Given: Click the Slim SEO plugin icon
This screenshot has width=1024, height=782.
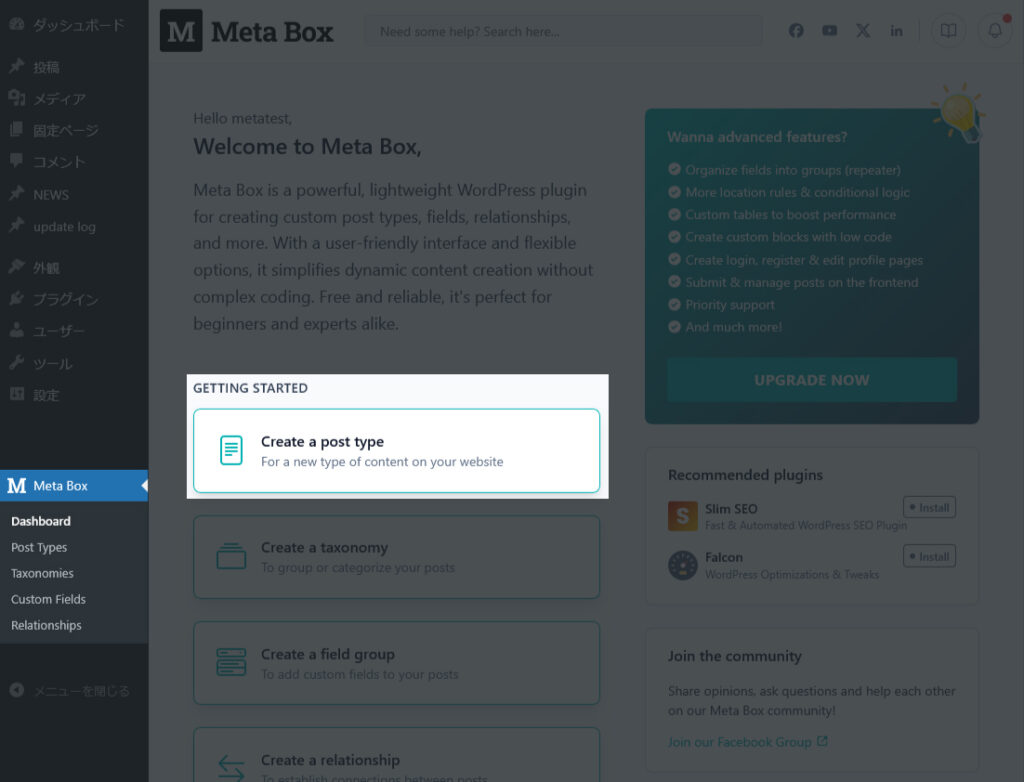Looking at the screenshot, I should [x=682, y=516].
